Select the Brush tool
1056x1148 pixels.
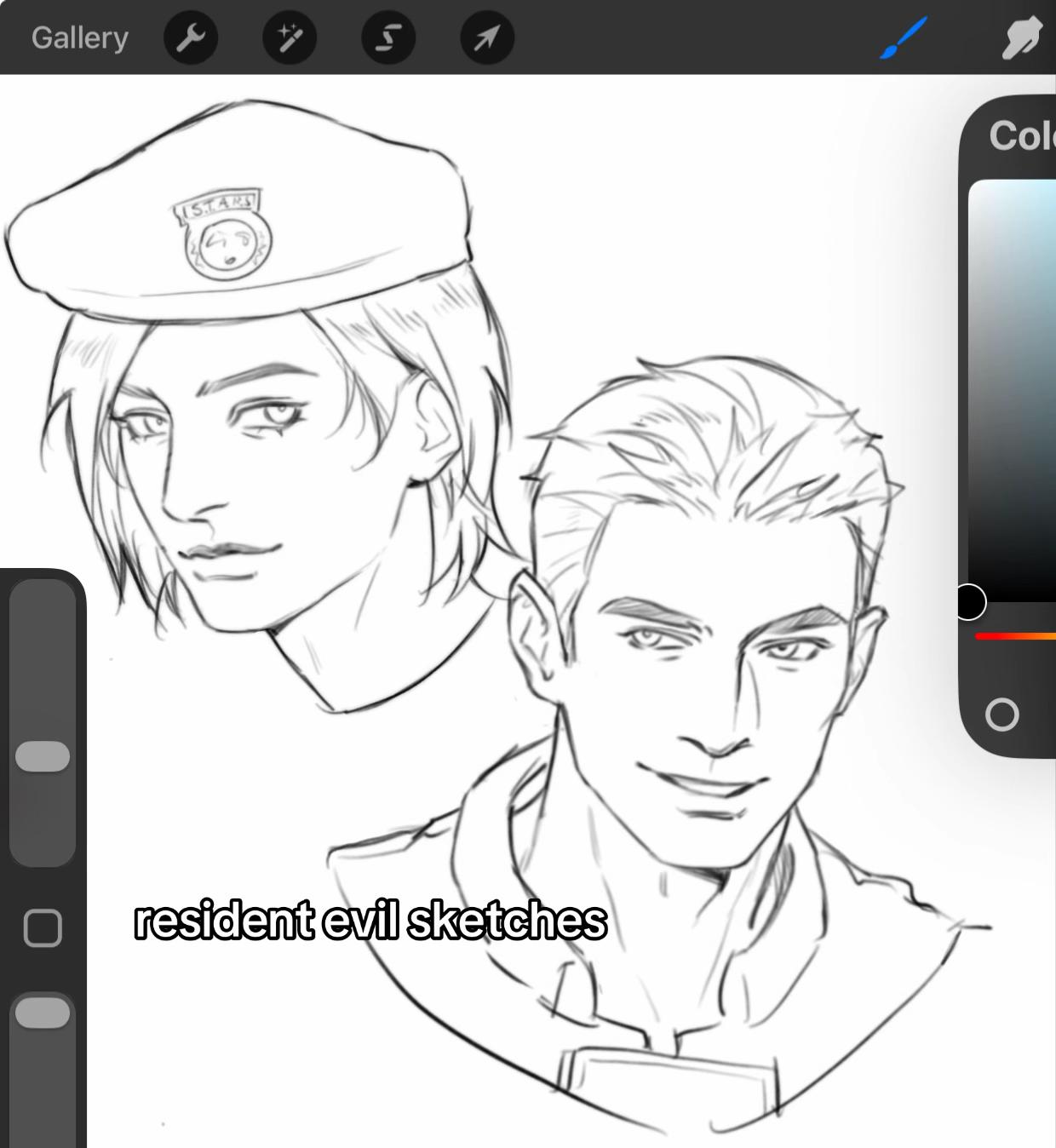(903, 38)
